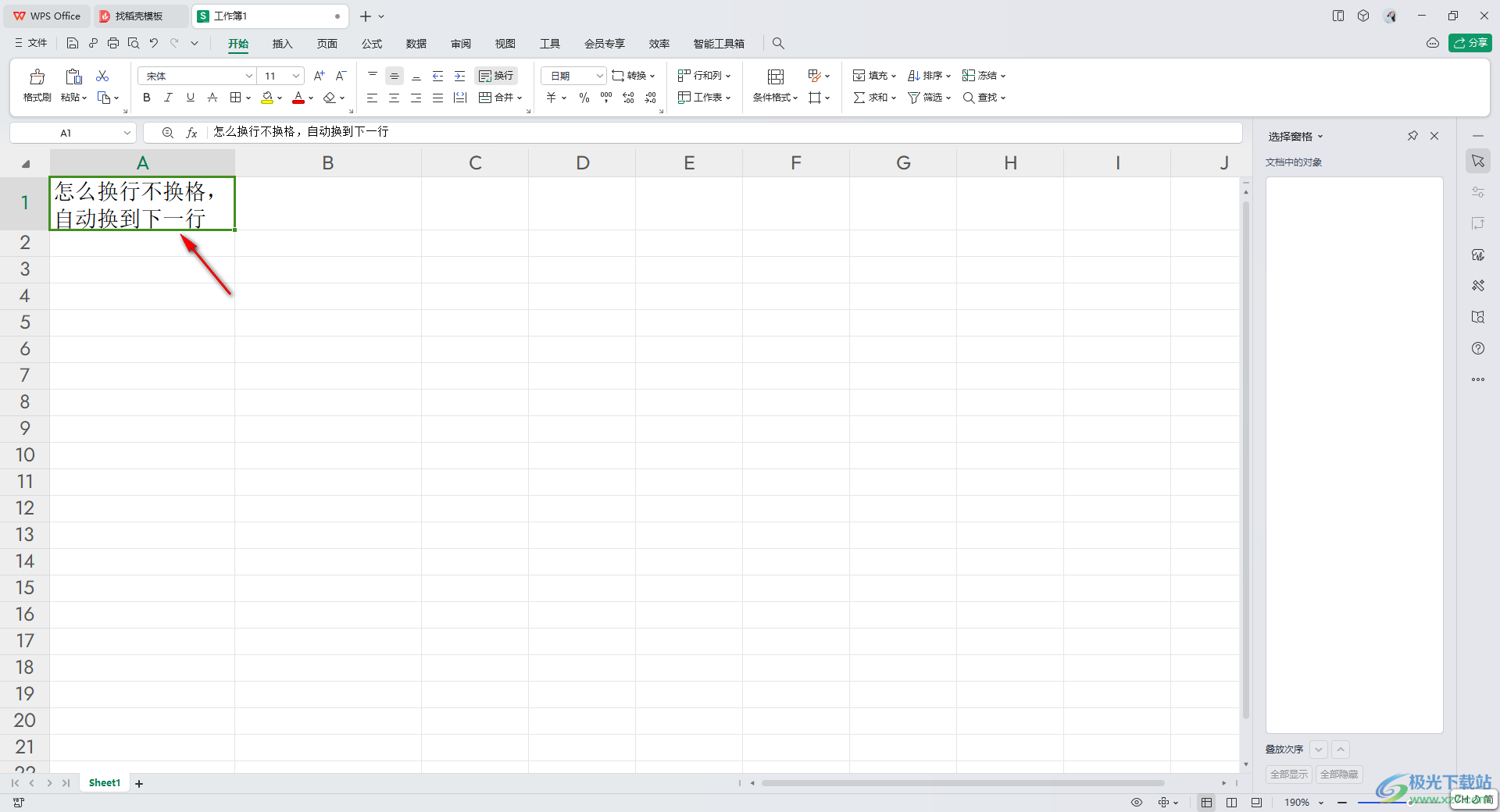Click the select objects arrow icon in sidebar
Viewport: 1500px width, 812px height.
click(1478, 161)
